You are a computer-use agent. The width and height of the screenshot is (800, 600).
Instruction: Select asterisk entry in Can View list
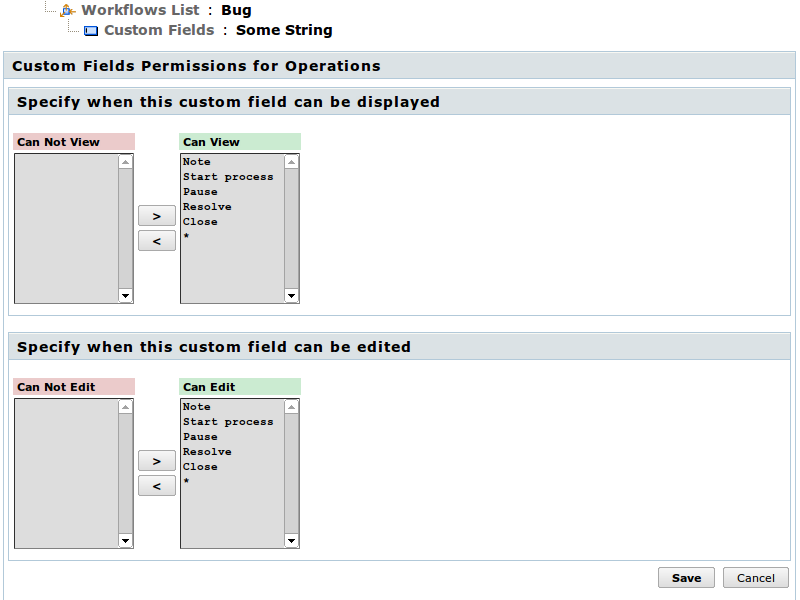pos(187,236)
